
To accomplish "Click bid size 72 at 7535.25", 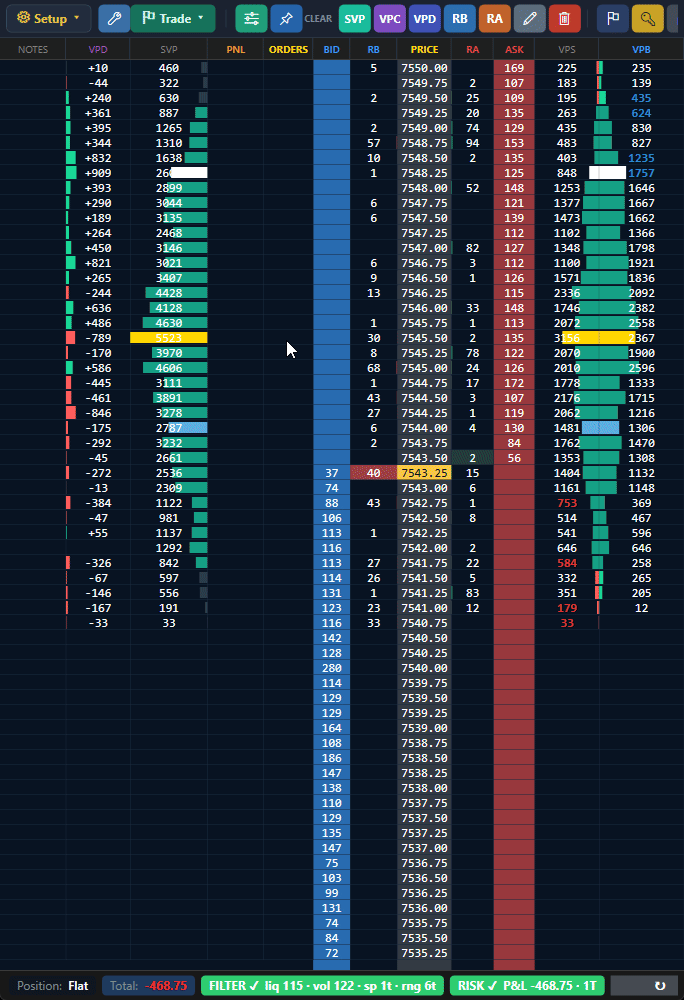I will [x=331, y=953].
